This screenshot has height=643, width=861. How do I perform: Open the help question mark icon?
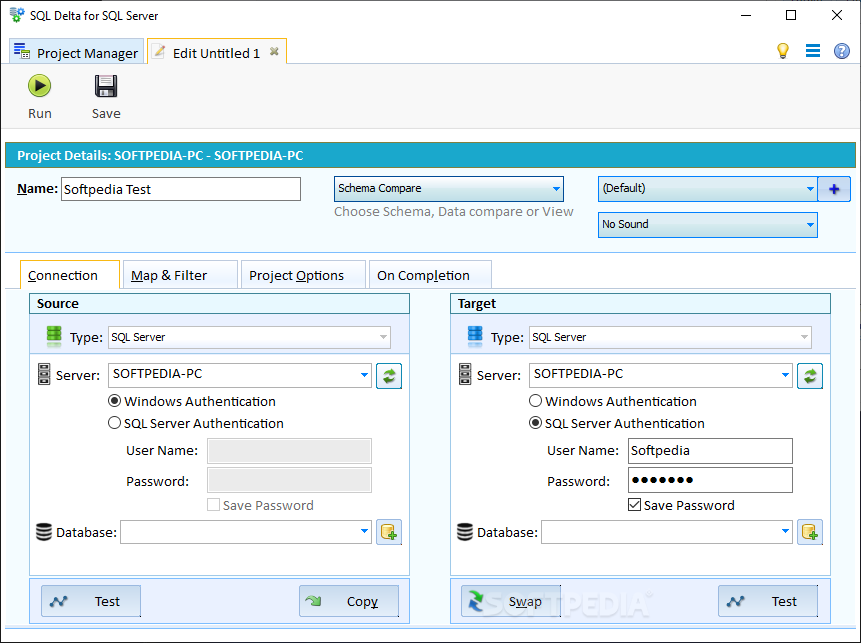(x=842, y=51)
